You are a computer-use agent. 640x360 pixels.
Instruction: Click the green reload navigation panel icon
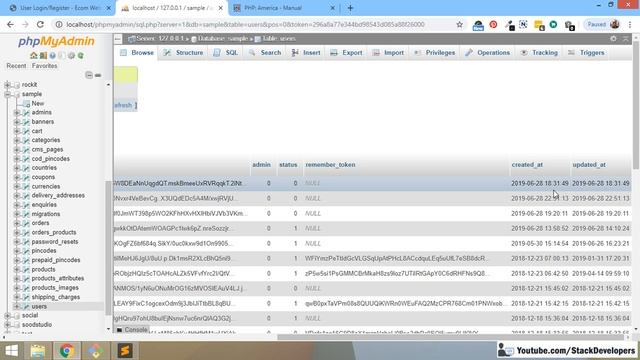(81, 56)
